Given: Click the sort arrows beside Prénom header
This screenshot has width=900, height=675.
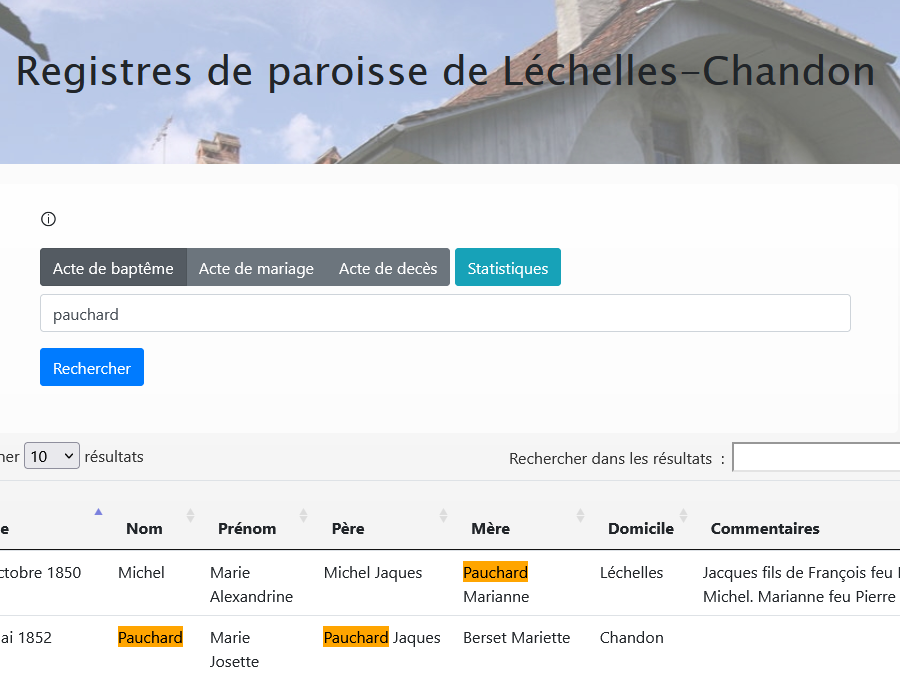Looking at the screenshot, I should [303, 516].
